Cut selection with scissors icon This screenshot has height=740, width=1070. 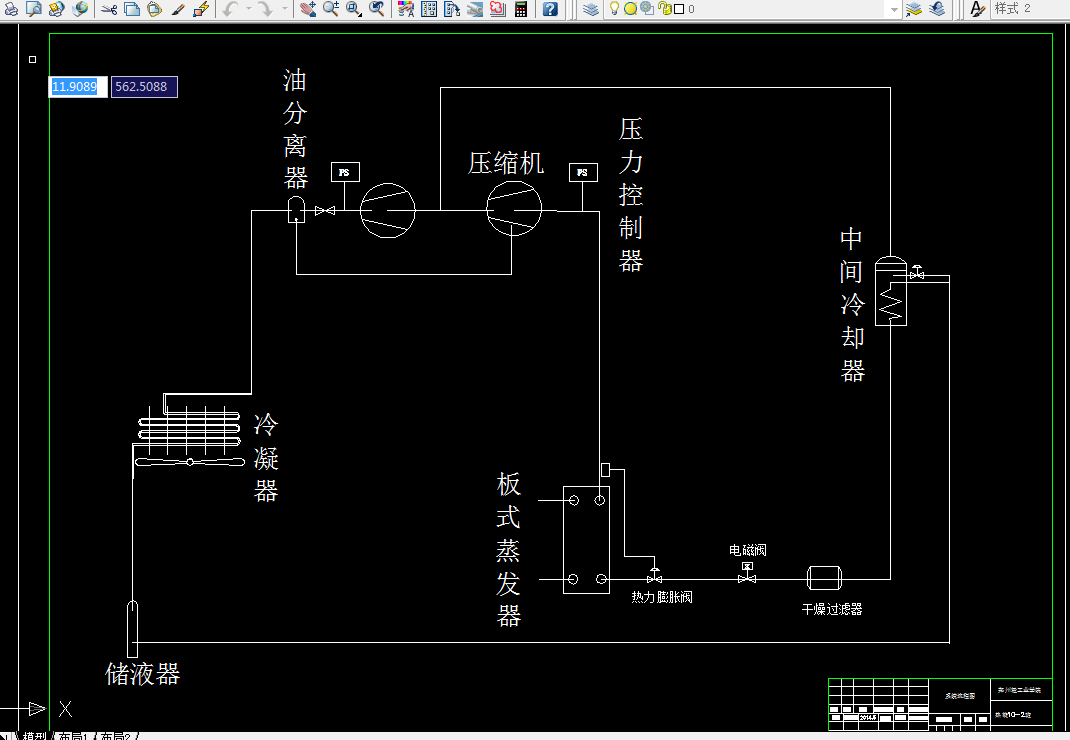click(109, 9)
